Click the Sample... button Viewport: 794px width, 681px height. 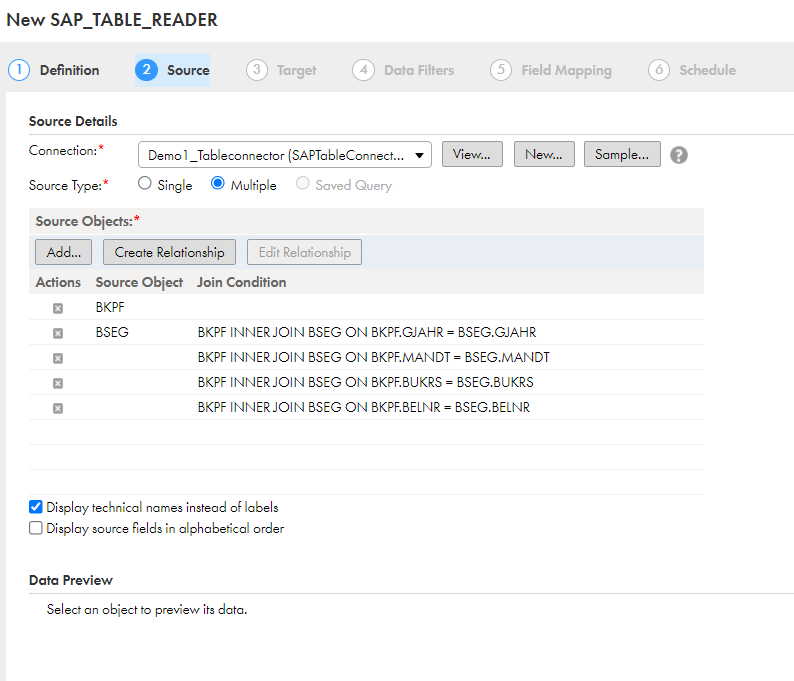tap(622, 154)
